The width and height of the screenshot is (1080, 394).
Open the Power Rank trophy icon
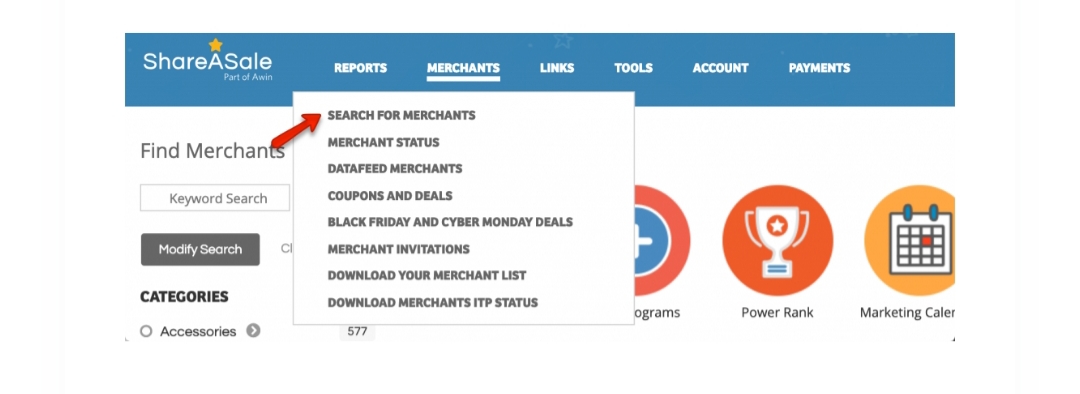coord(777,241)
